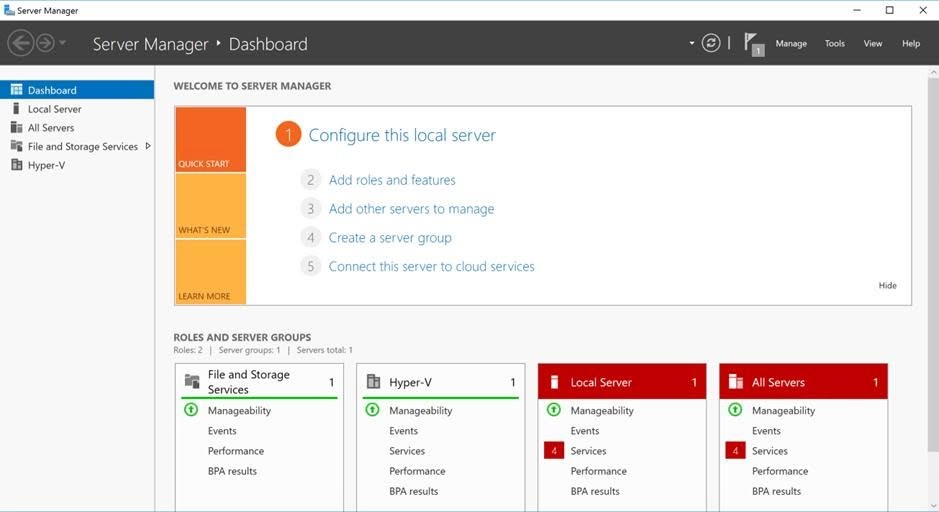Open Performance in File and Storage Services tile

tap(236, 451)
